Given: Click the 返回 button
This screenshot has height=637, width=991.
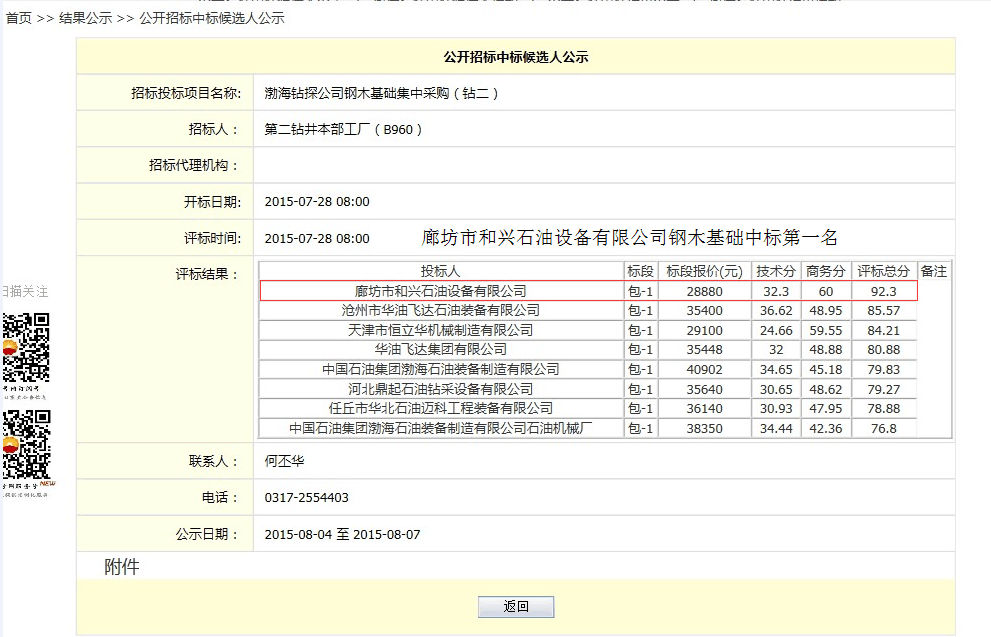Looking at the screenshot, I should coord(516,607).
